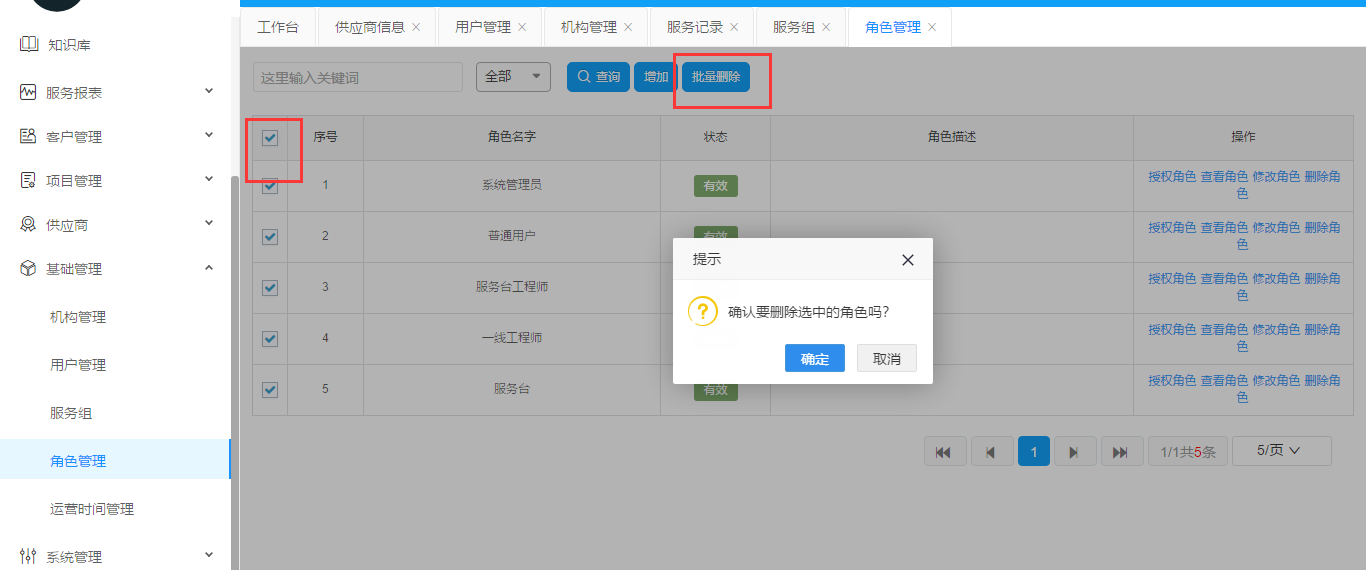The image size is (1366, 570).
Task: Close the 提示 dialog with X icon
Action: click(907, 260)
